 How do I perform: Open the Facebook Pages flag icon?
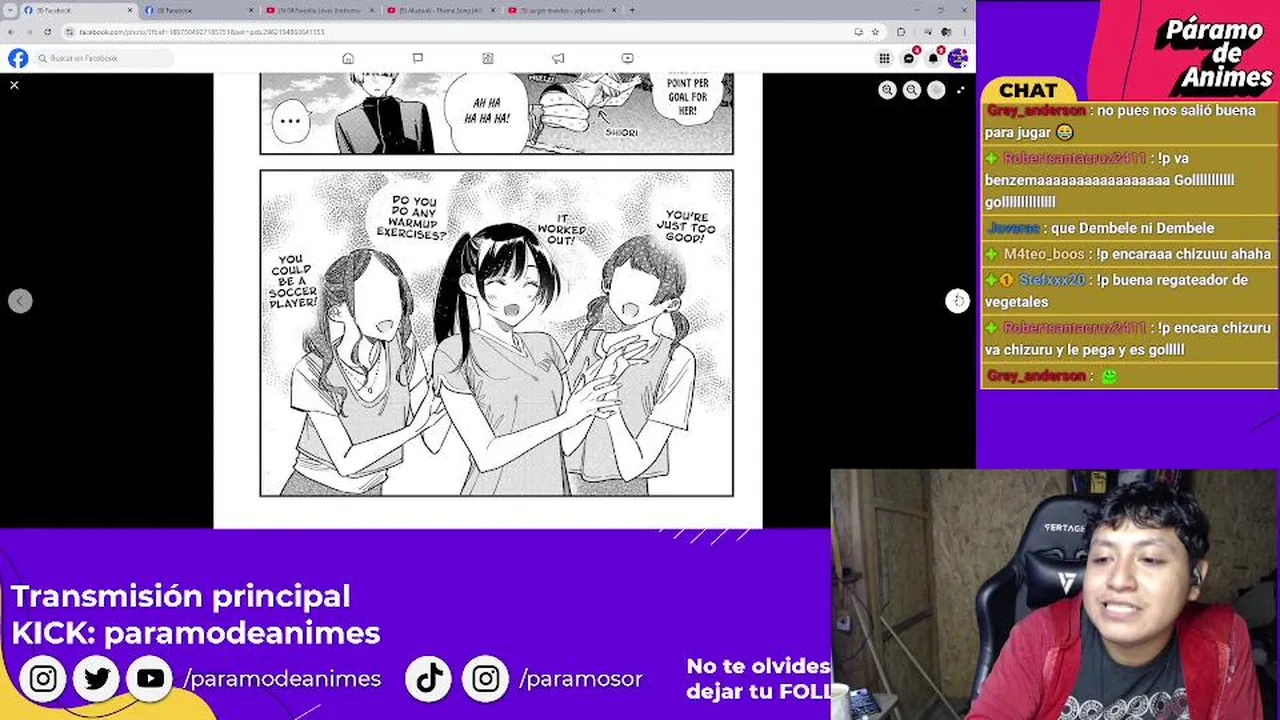click(418, 58)
